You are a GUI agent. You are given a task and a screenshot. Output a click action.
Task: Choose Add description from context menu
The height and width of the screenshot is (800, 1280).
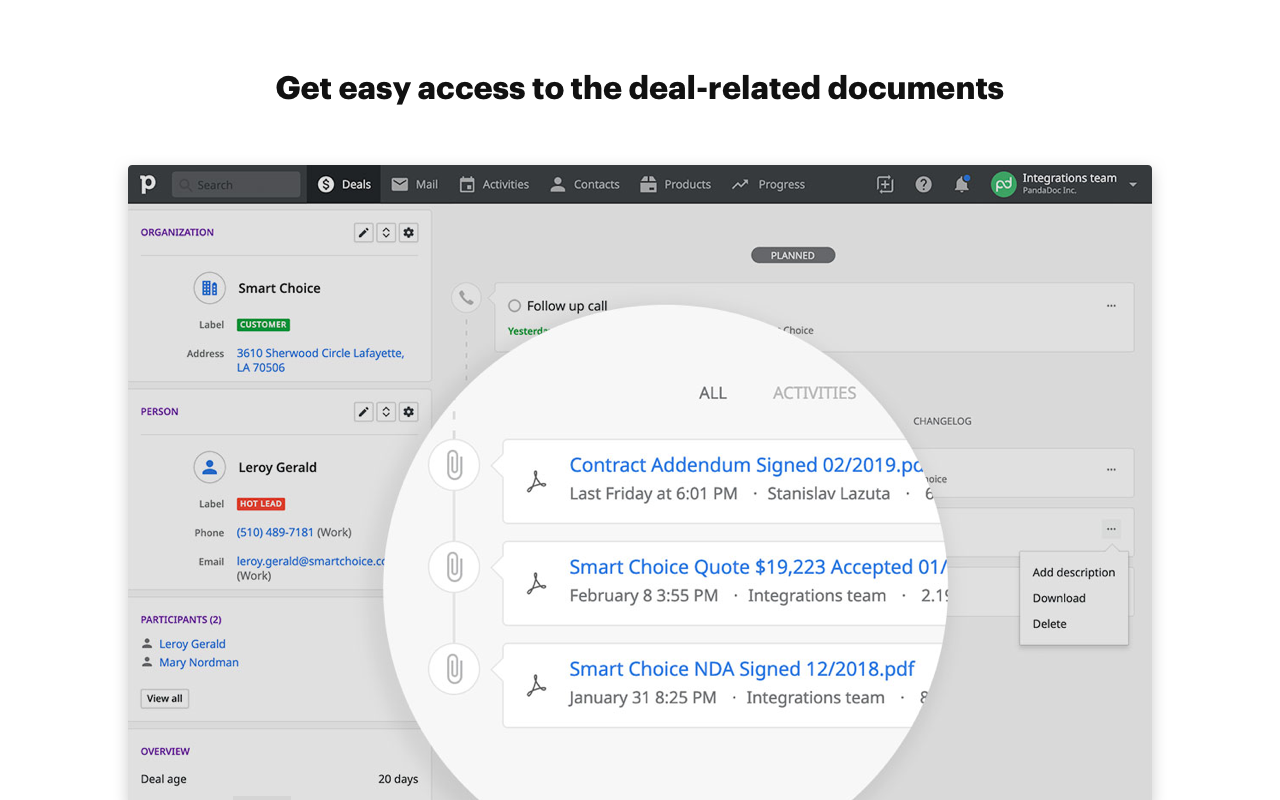click(x=1074, y=573)
